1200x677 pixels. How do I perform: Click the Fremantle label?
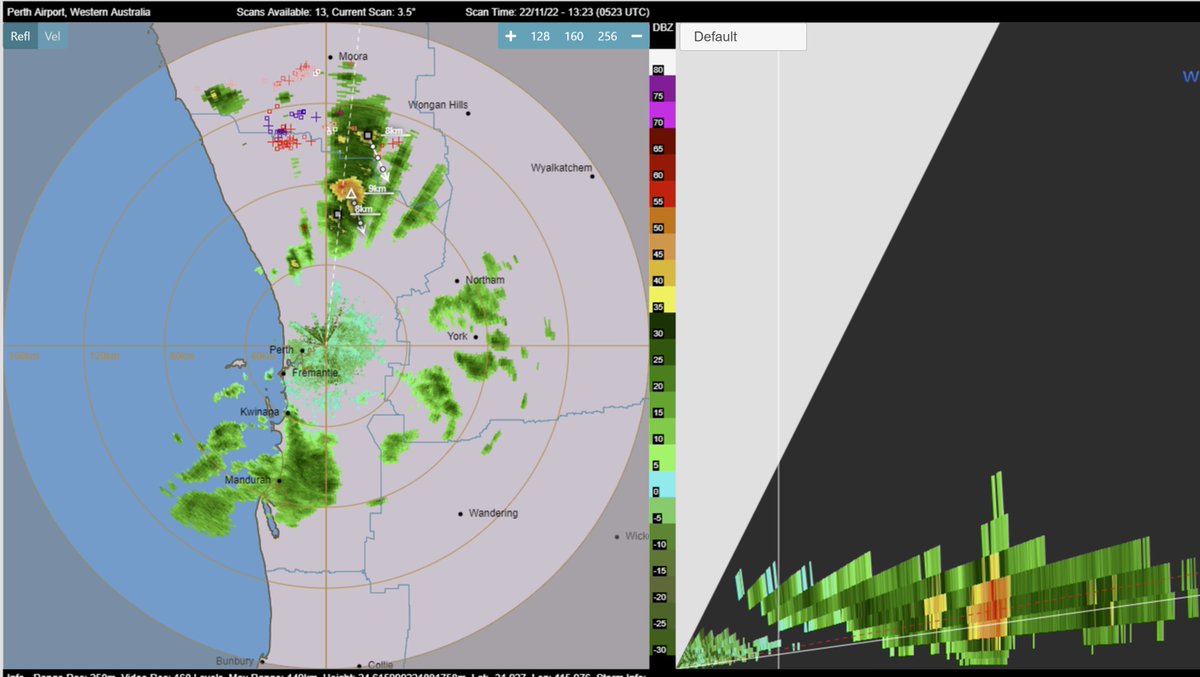click(315, 373)
